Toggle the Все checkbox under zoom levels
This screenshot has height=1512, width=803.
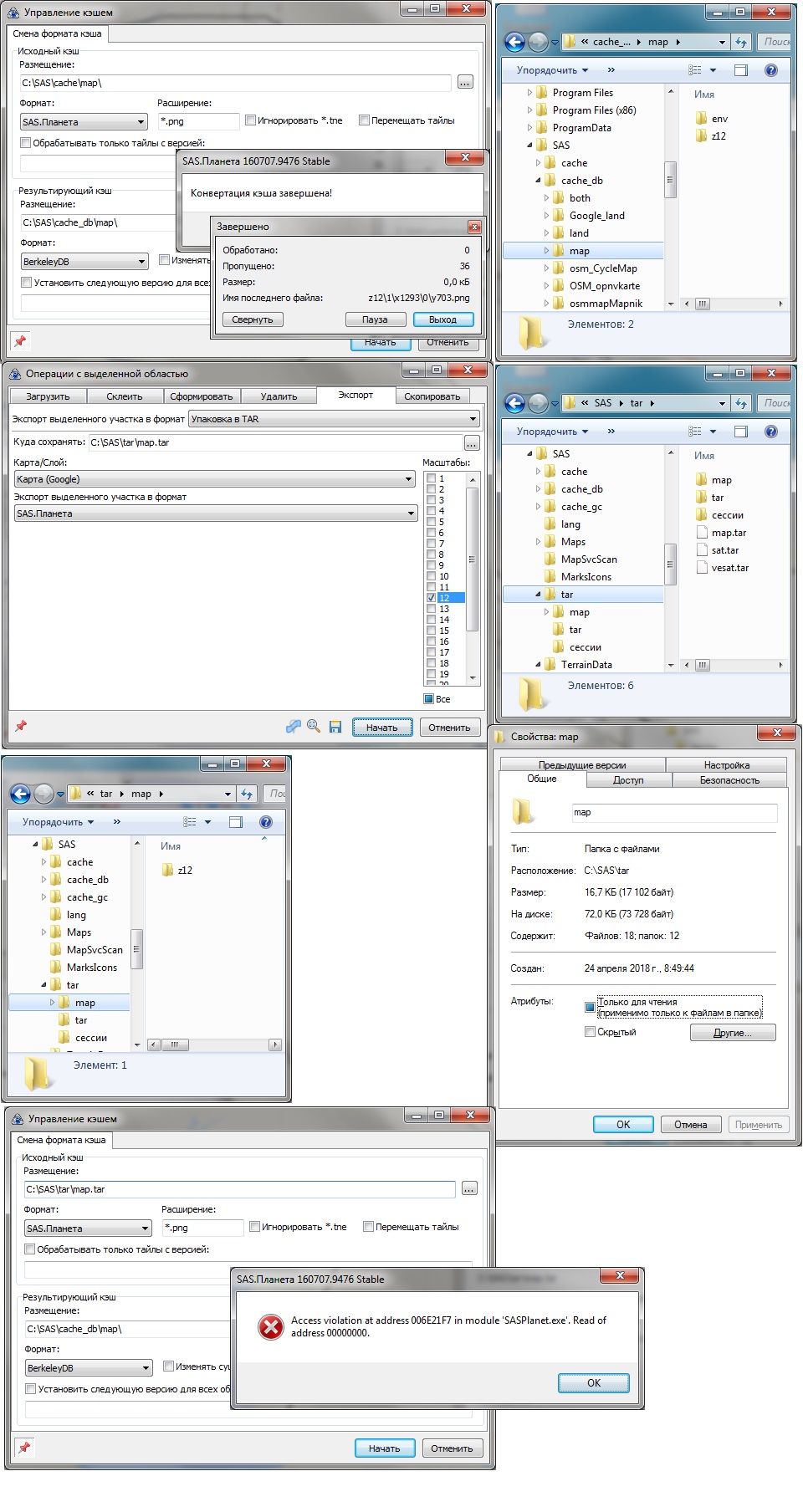(x=429, y=699)
